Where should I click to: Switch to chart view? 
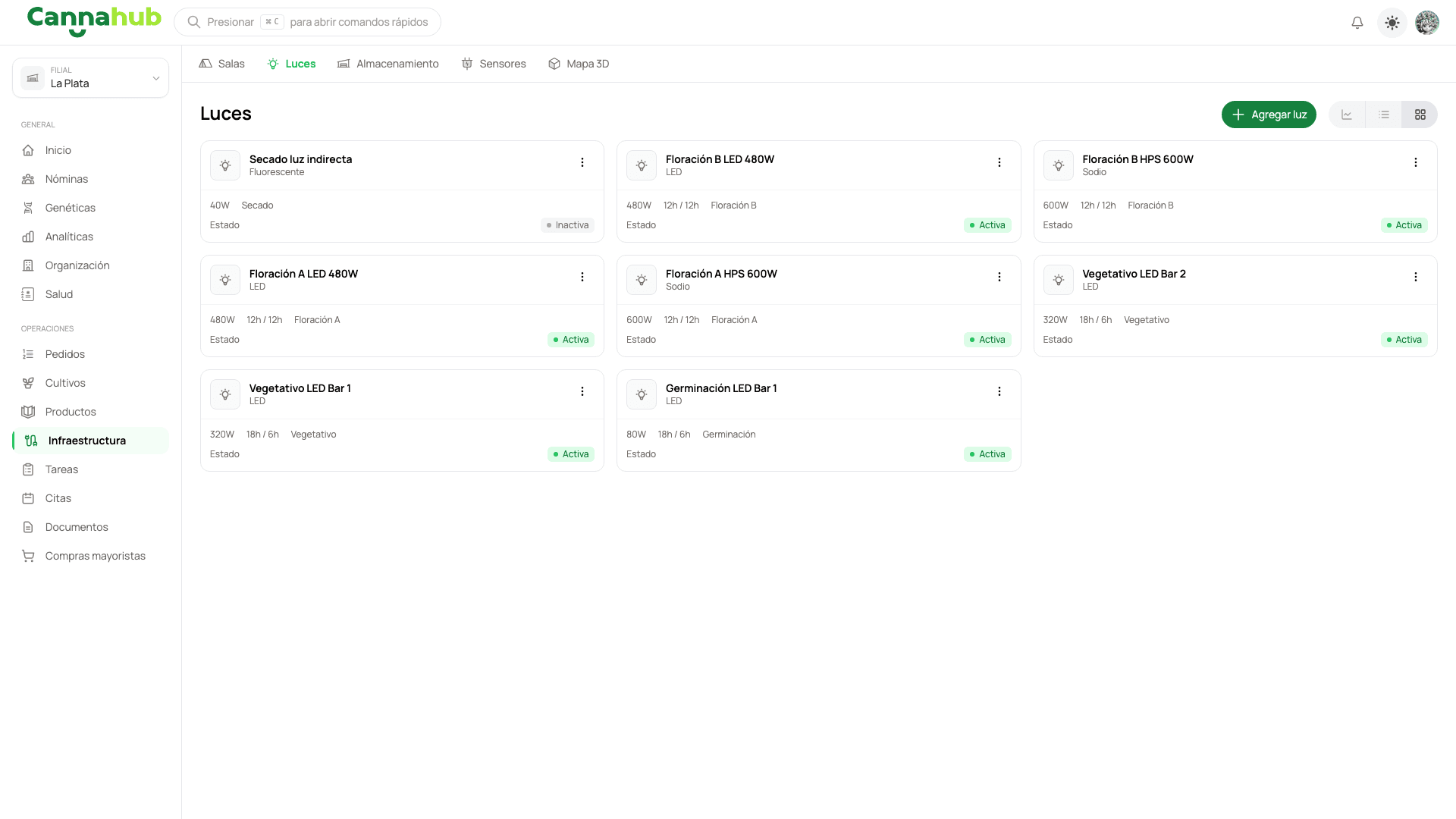point(1347,115)
